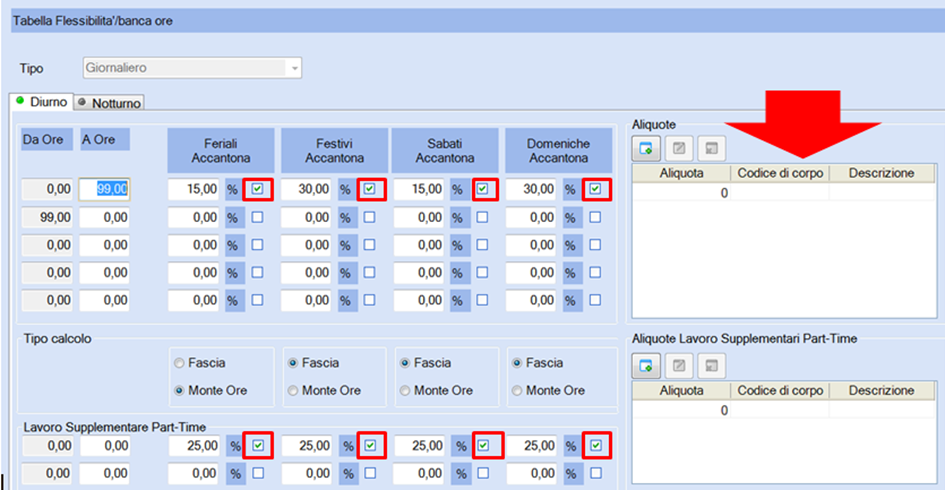The height and width of the screenshot is (490, 945).
Task: Select Monte Ore calculation for Sabati
Action: (436, 391)
